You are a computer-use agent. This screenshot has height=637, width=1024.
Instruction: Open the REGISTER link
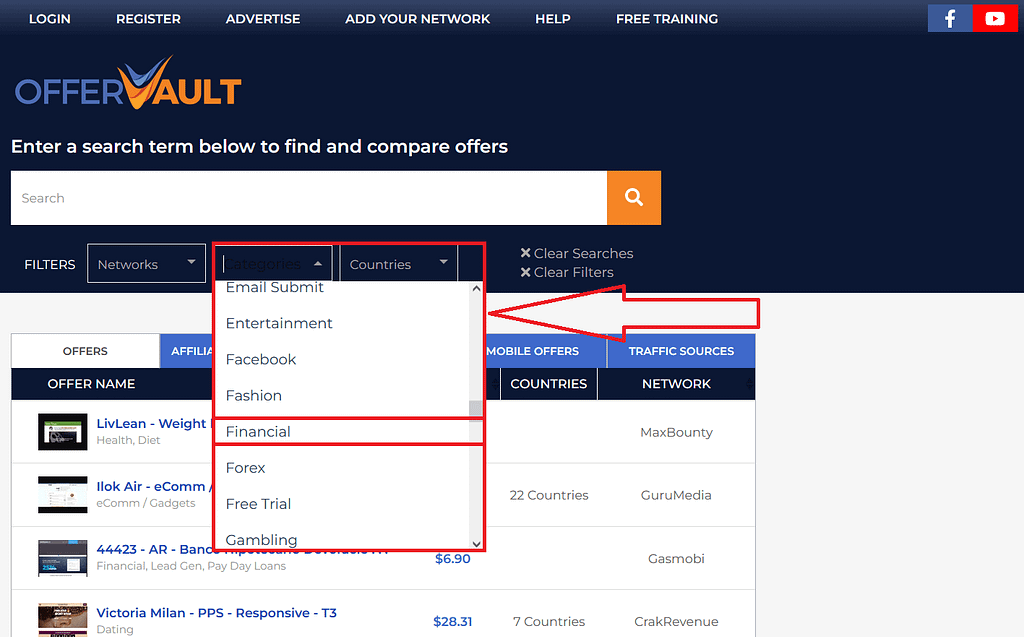coord(148,19)
